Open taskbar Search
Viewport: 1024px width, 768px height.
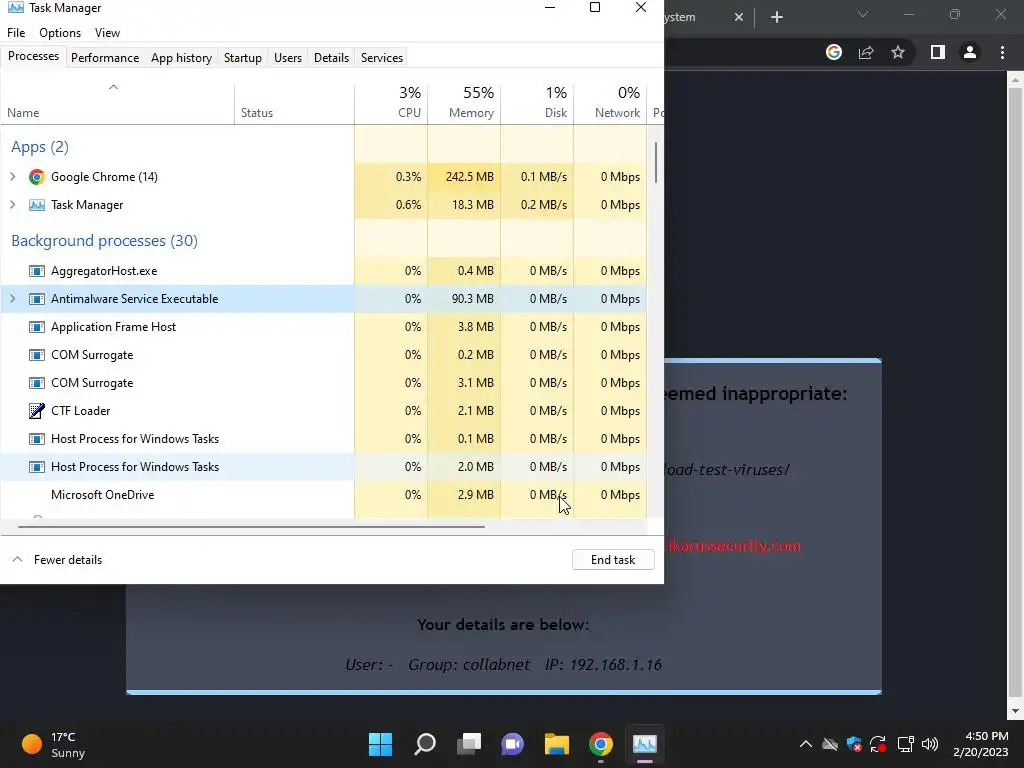[424, 744]
